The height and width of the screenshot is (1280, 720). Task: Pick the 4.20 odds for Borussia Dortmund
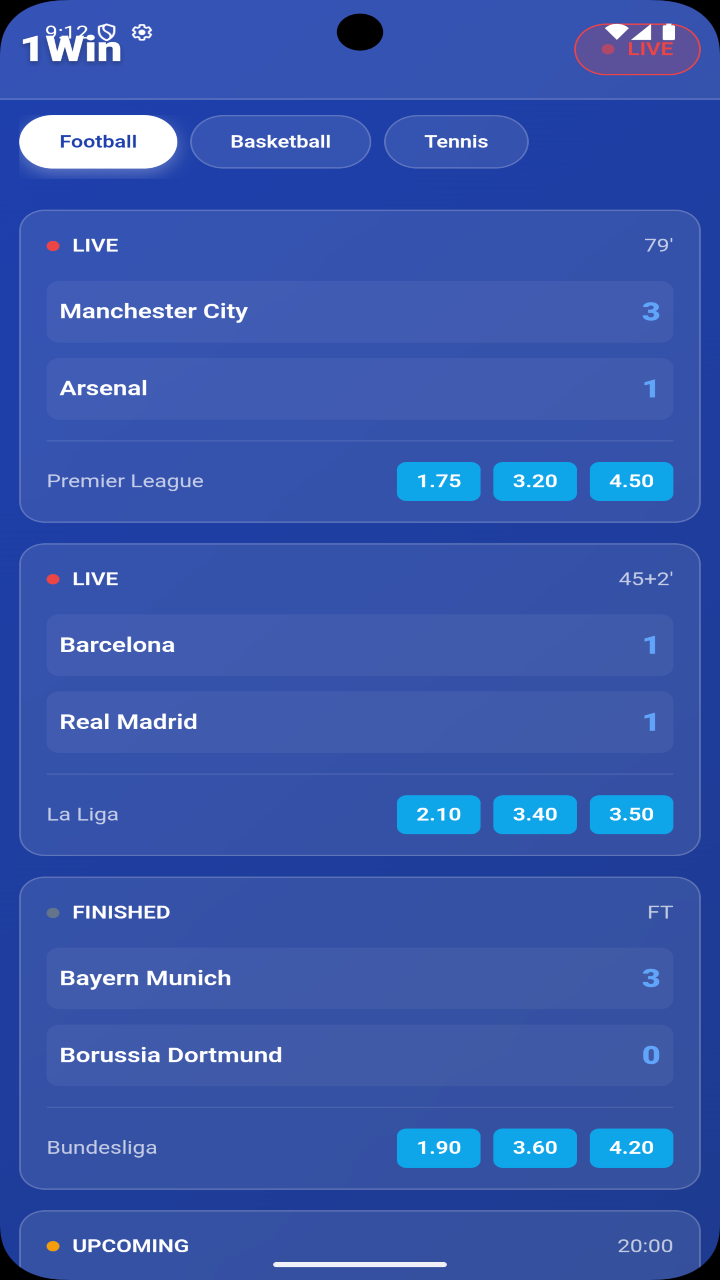(x=631, y=1147)
